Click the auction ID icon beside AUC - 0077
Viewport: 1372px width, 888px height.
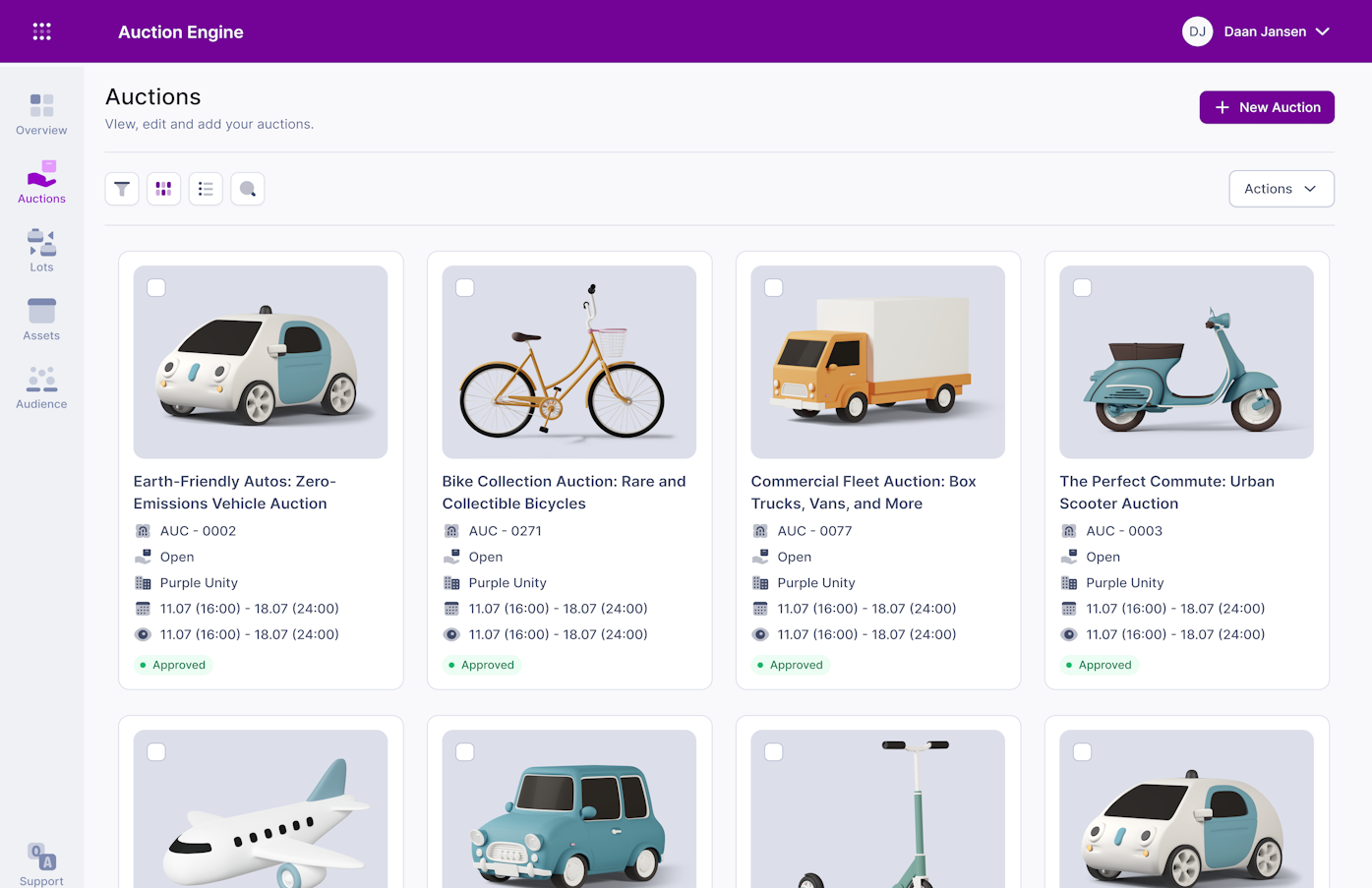(x=760, y=531)
